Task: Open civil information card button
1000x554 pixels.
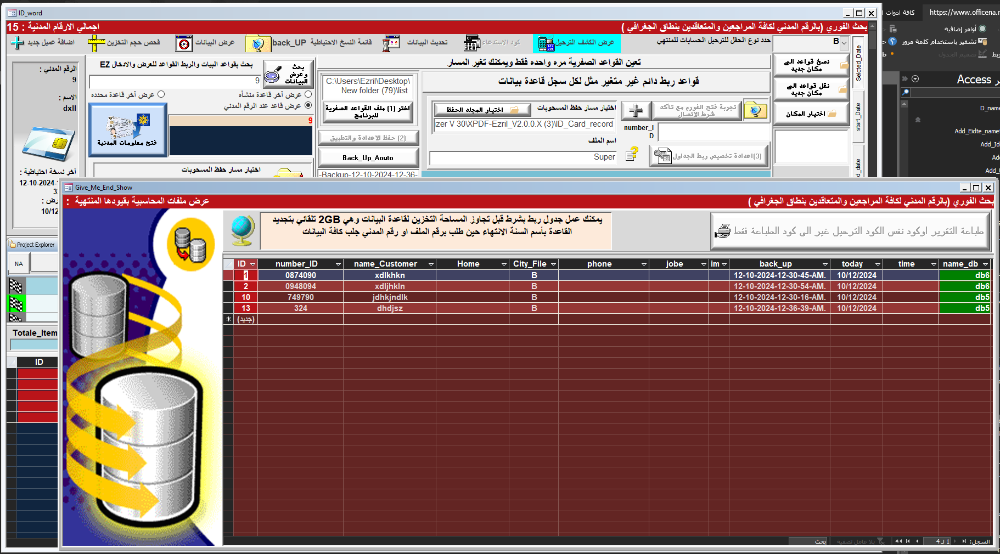Action: (x=128, y=130)
